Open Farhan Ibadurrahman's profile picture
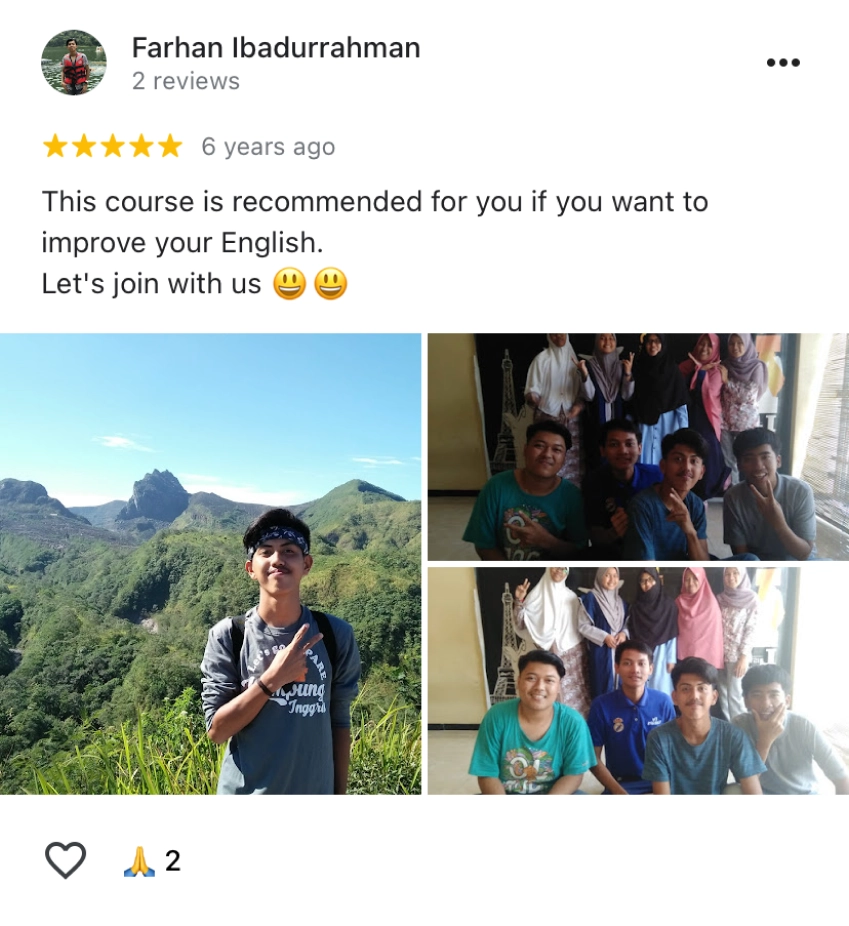This screenshot has height=926, width=849. tap(74, 63)
